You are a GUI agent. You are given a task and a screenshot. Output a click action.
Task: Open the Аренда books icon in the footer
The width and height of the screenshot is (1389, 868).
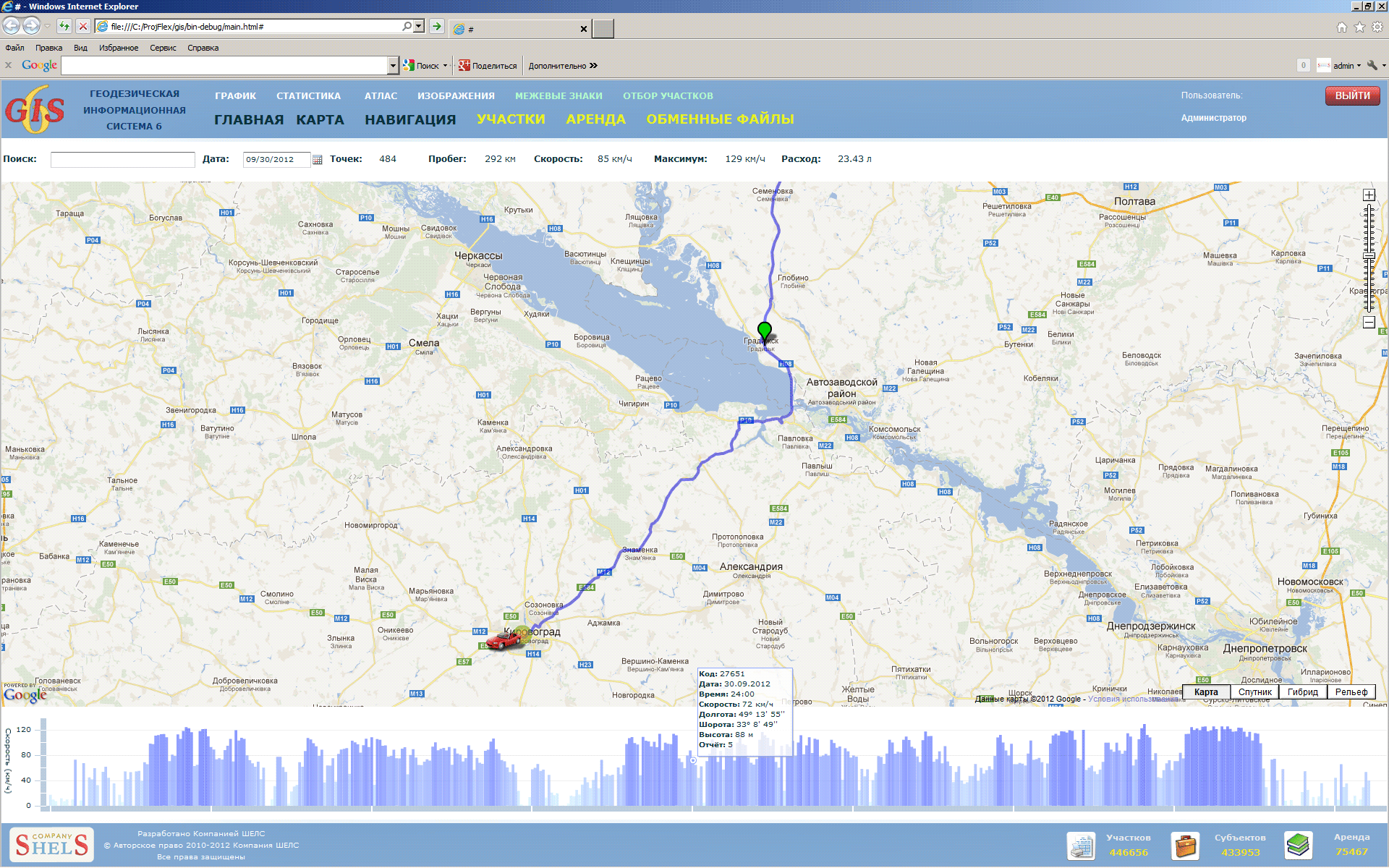pos(1298,845)
